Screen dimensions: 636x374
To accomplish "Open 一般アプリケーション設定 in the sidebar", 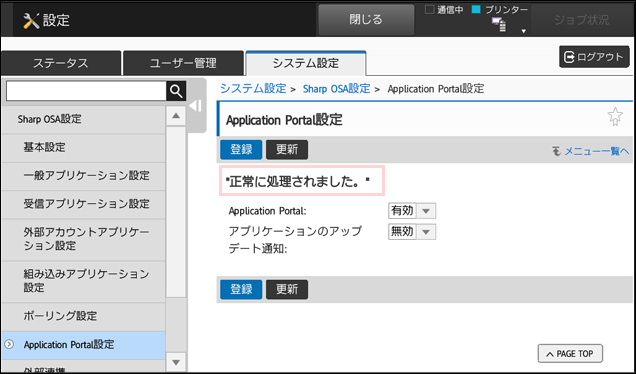I will (x=83, y=176).
